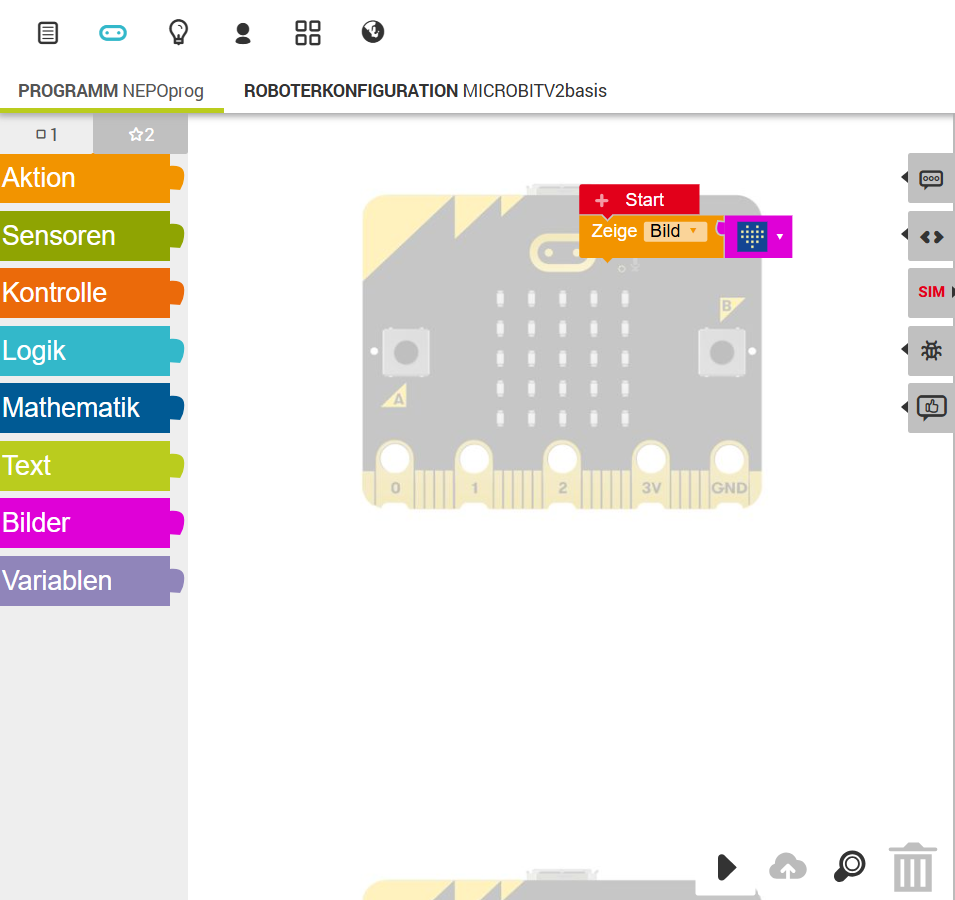Screen dimensions: 955x900
Task: Run program with play button
Action: coord(727,867)
